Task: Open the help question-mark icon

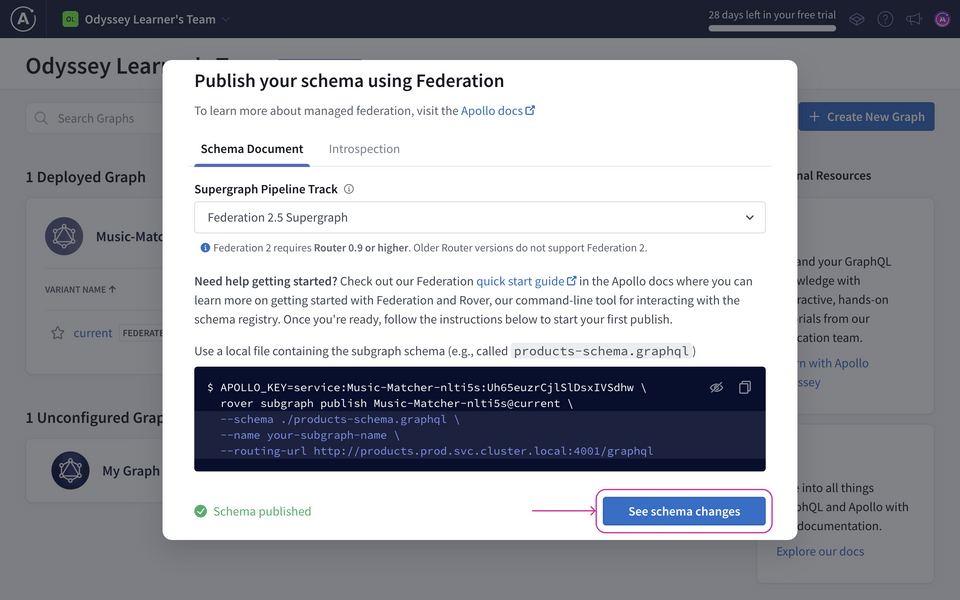Action: point(885,20)
